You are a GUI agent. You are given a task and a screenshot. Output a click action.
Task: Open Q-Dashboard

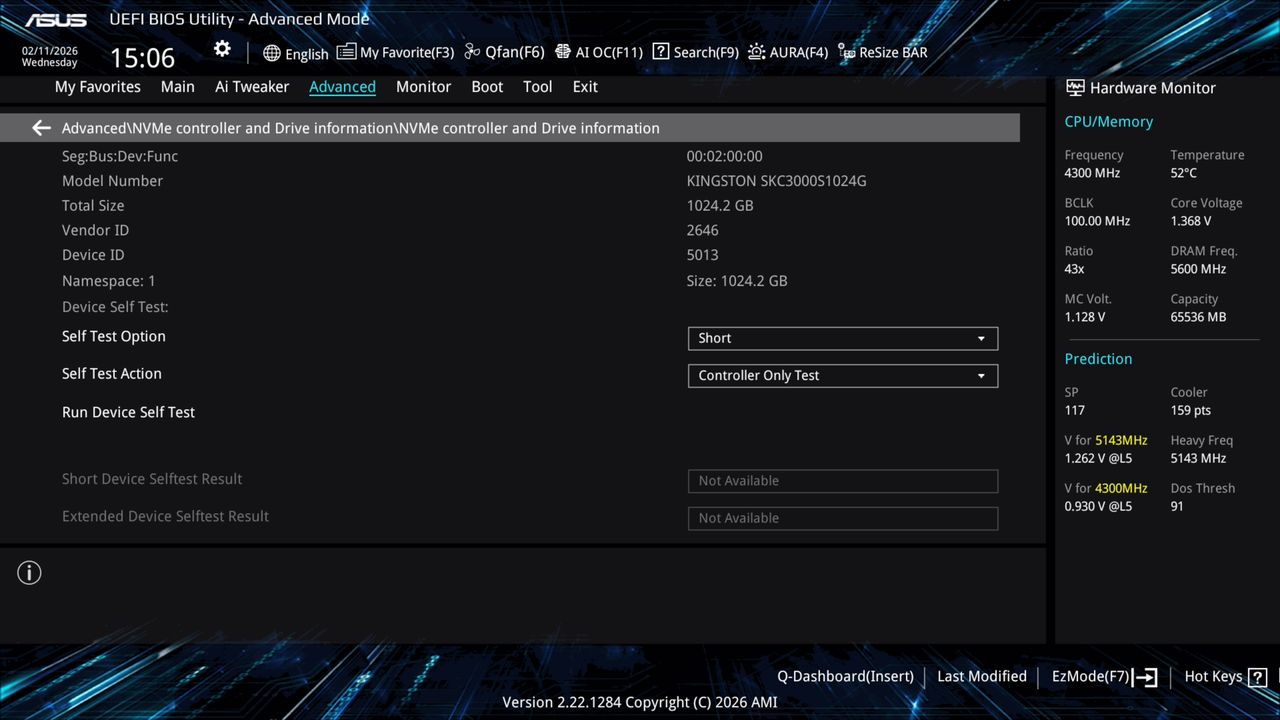click(x=845, y=676)
